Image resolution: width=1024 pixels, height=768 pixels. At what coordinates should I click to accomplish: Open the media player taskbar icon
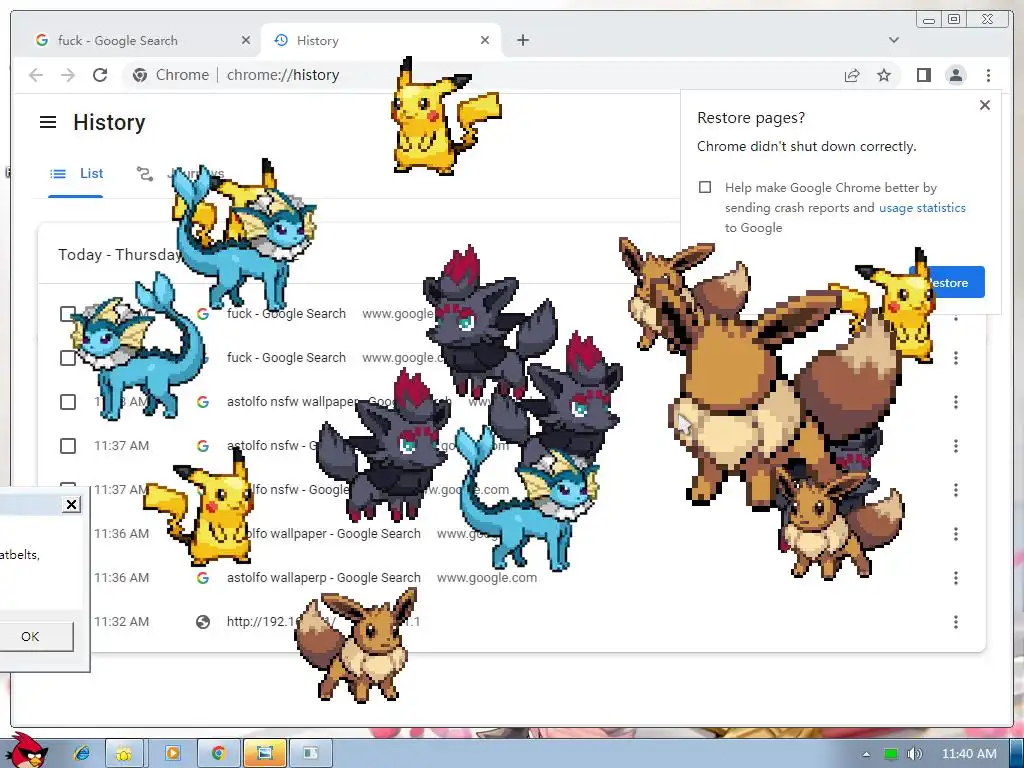(x=172, y=753)
